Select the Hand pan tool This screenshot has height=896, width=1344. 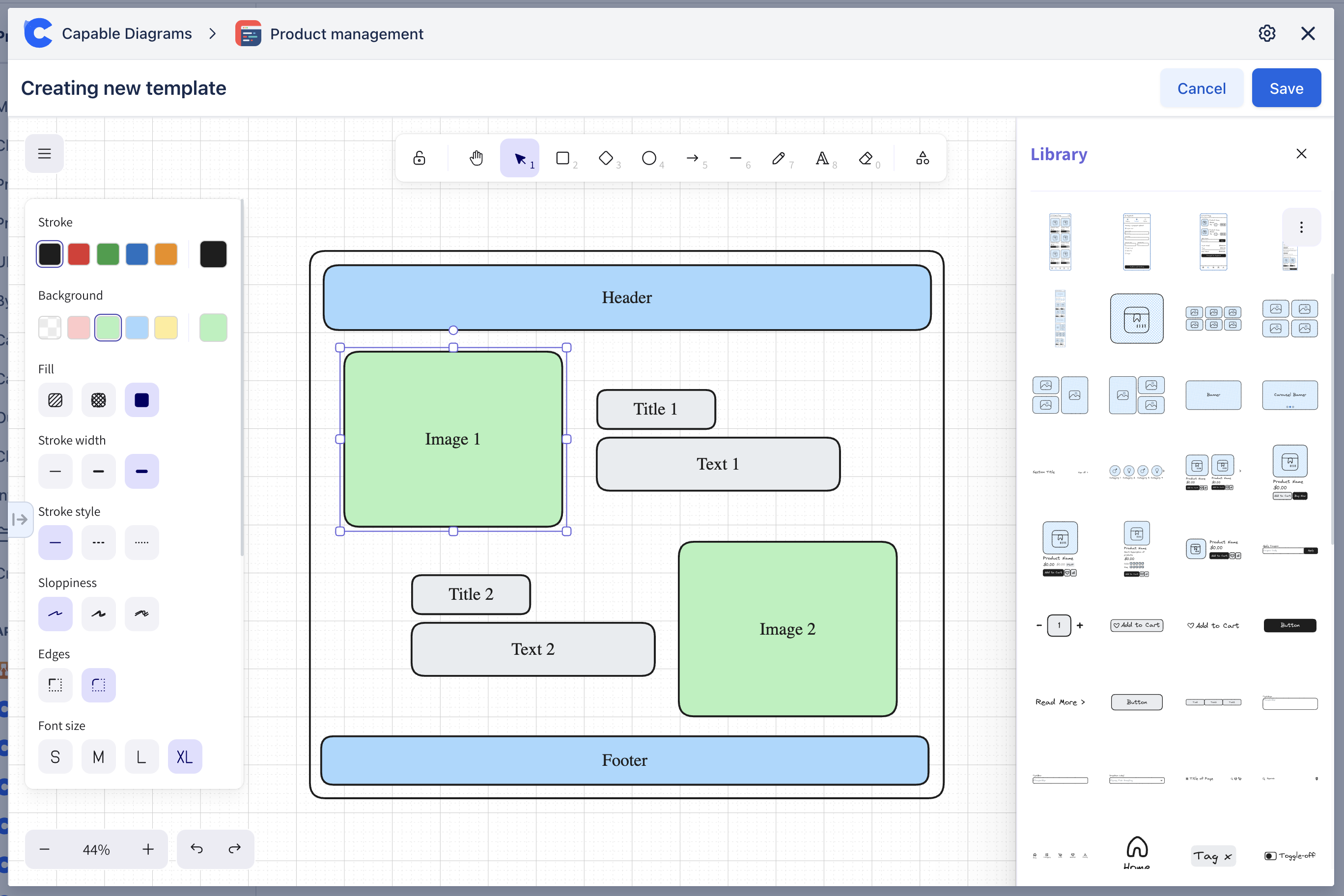[476, 158]
